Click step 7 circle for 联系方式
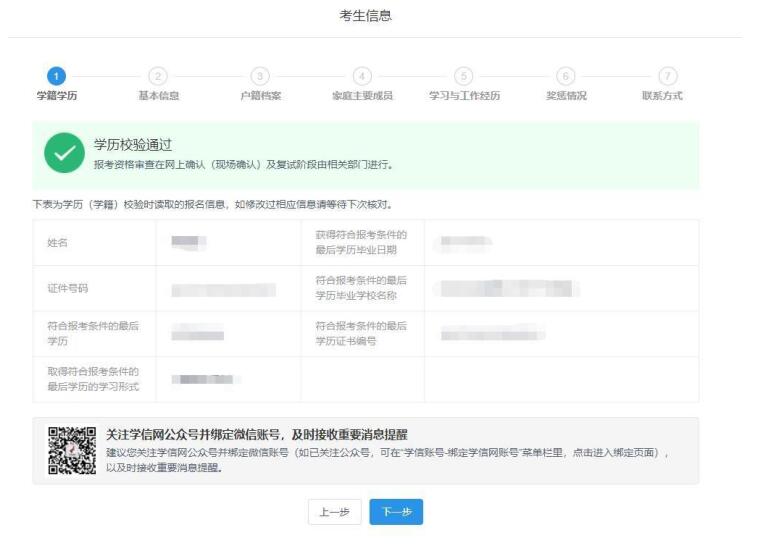761x553 pixels. click(x=667, y=76)
